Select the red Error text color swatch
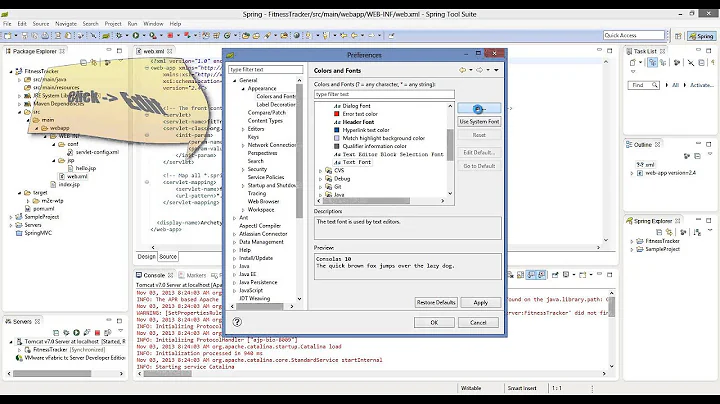Viewport: 720px width, 404px height. [336, 114]
